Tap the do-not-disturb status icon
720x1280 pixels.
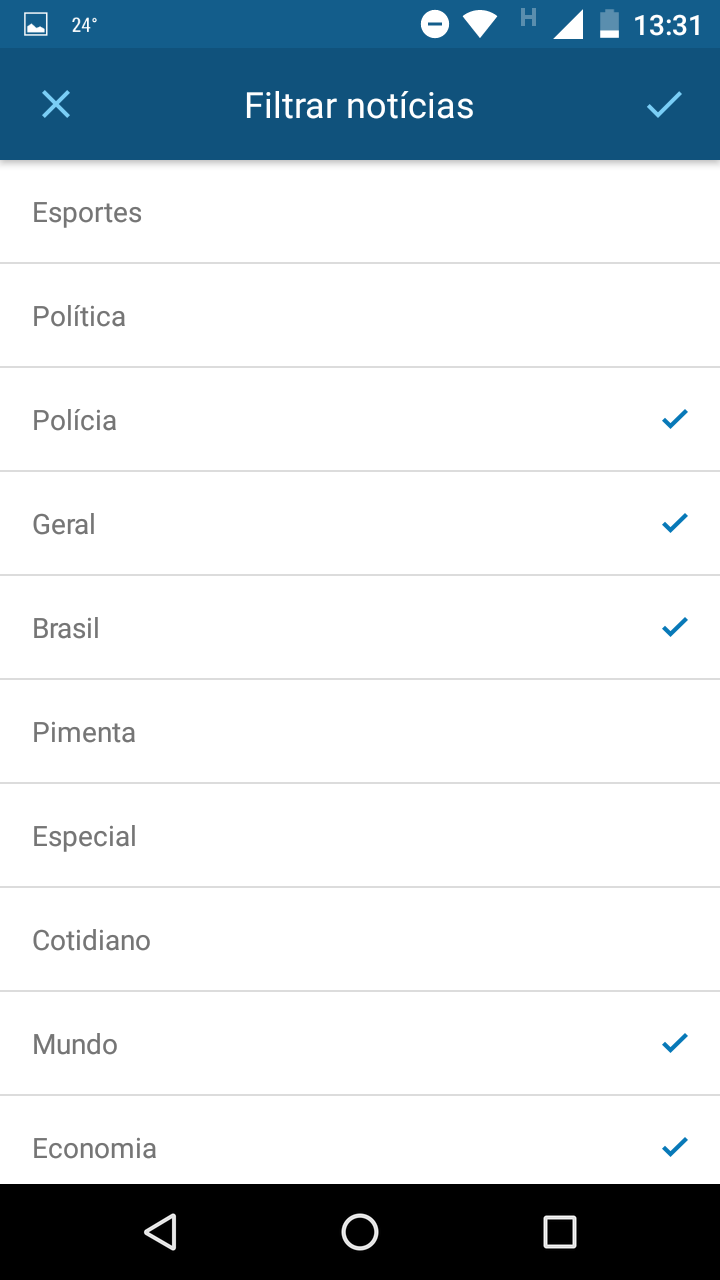(435, 24)
